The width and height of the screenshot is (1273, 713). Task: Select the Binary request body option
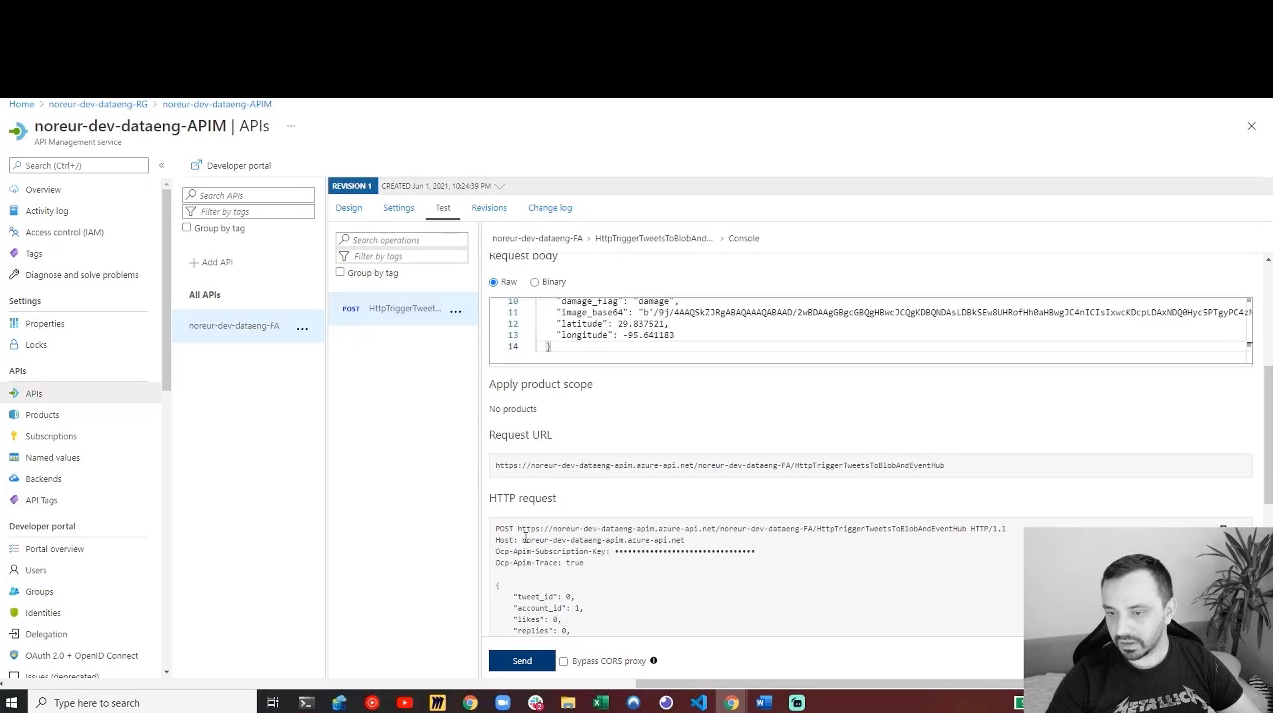pos(534,282)
